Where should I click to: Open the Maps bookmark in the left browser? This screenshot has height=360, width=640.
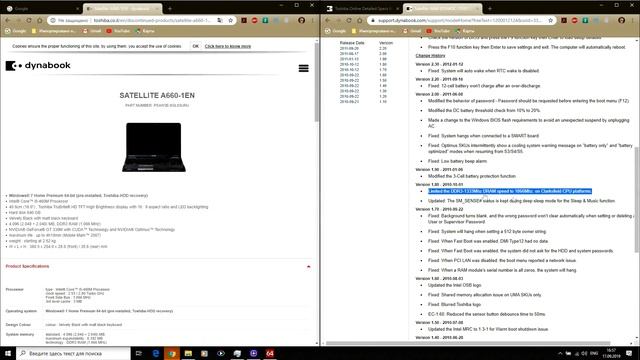click(145, 31)
